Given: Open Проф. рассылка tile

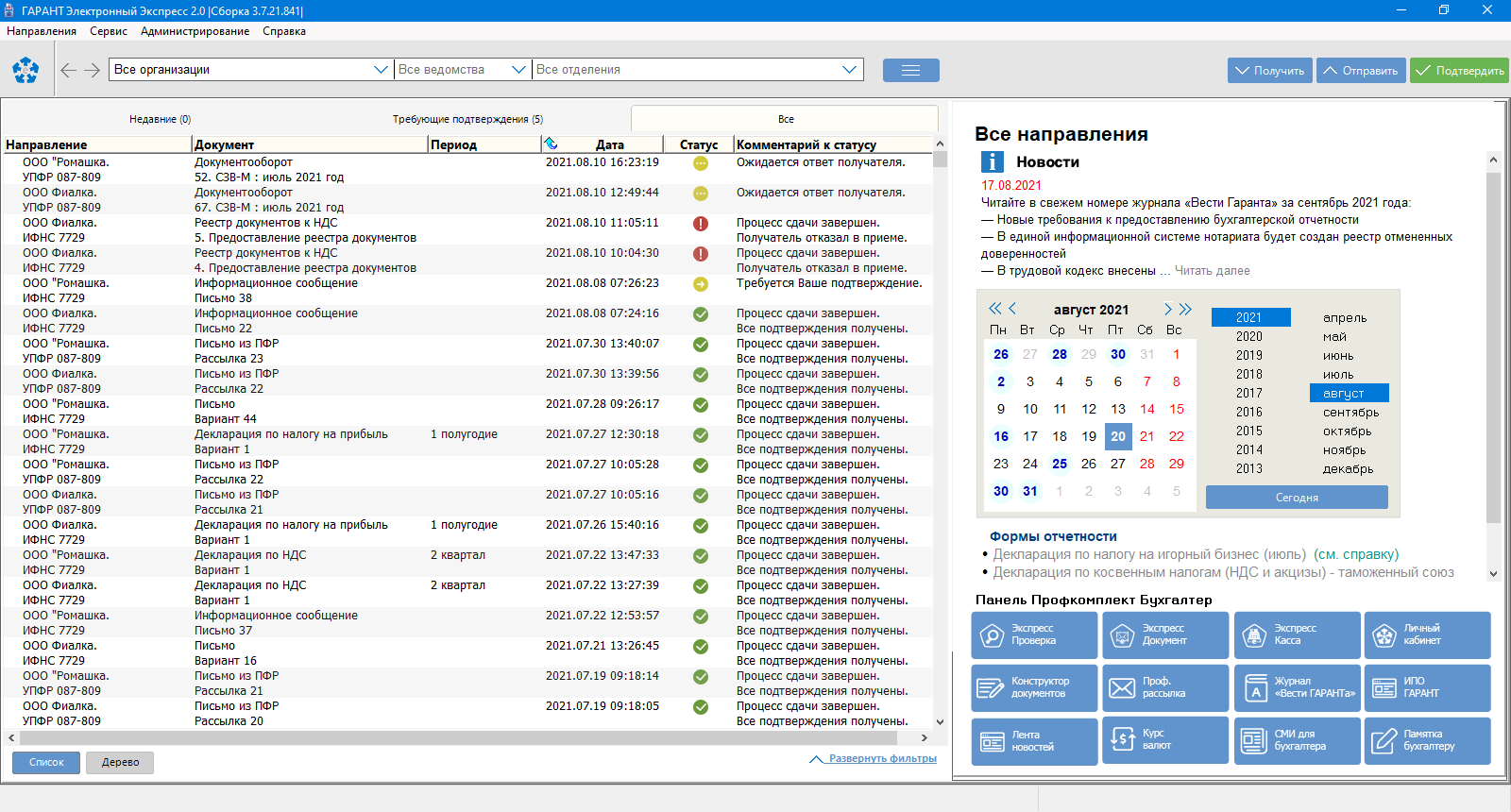Looking at the screenshot, I should point(1165,687).
